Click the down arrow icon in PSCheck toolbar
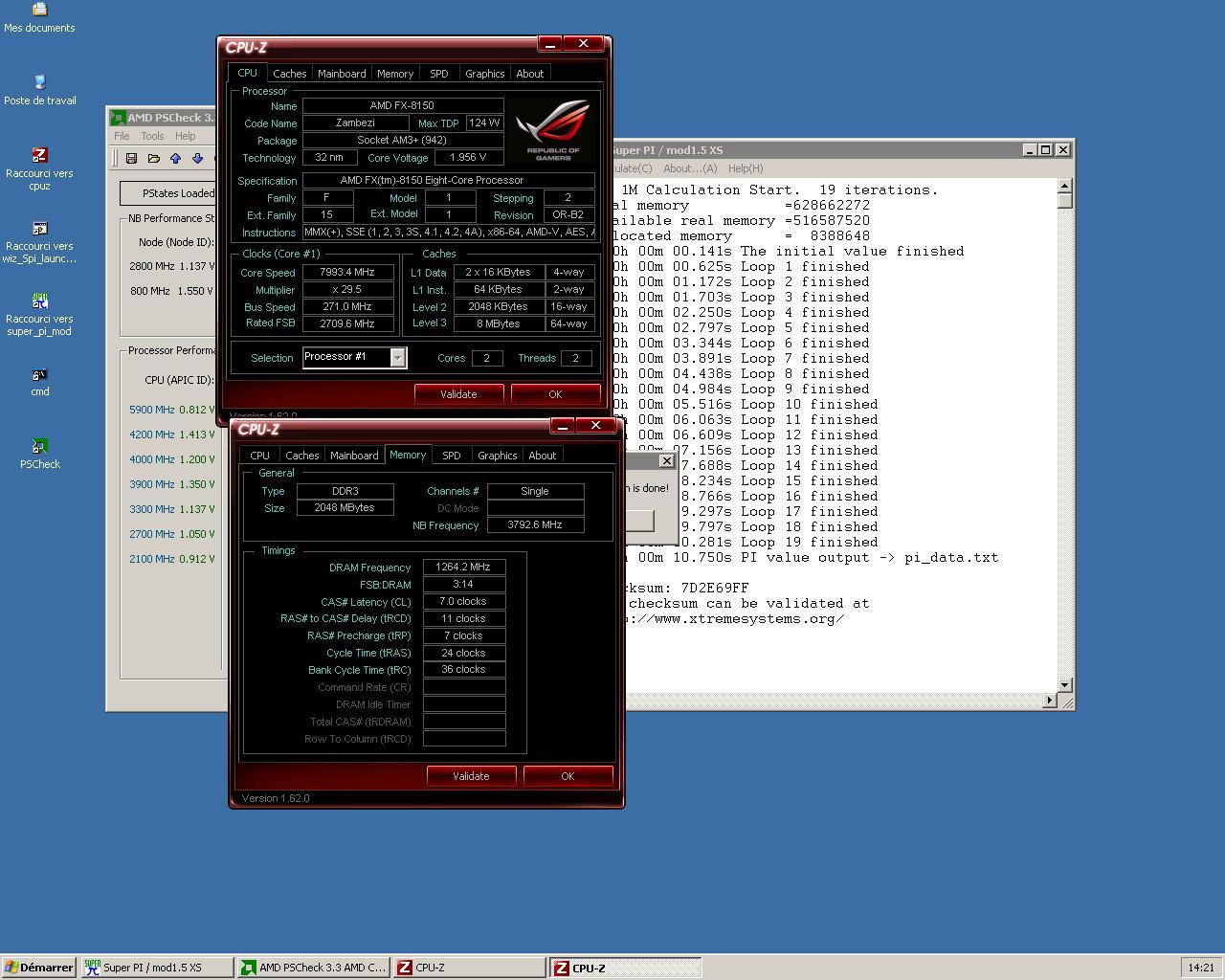The image size is (1225, 980). pos(197,158)
